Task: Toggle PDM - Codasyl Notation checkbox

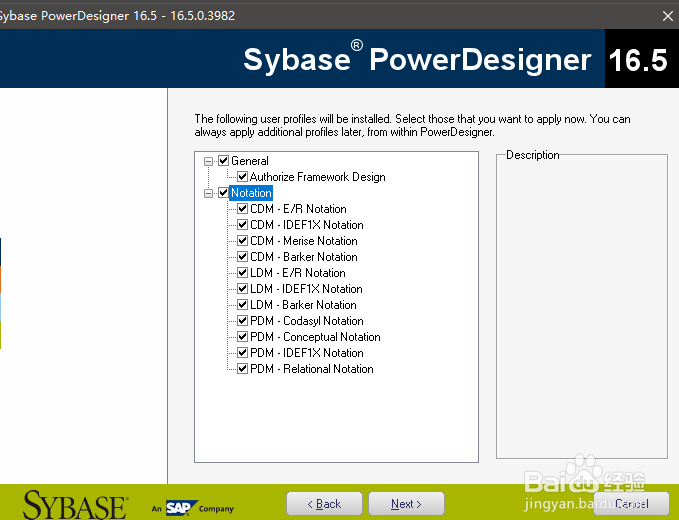Action: [x=242, y=321]
